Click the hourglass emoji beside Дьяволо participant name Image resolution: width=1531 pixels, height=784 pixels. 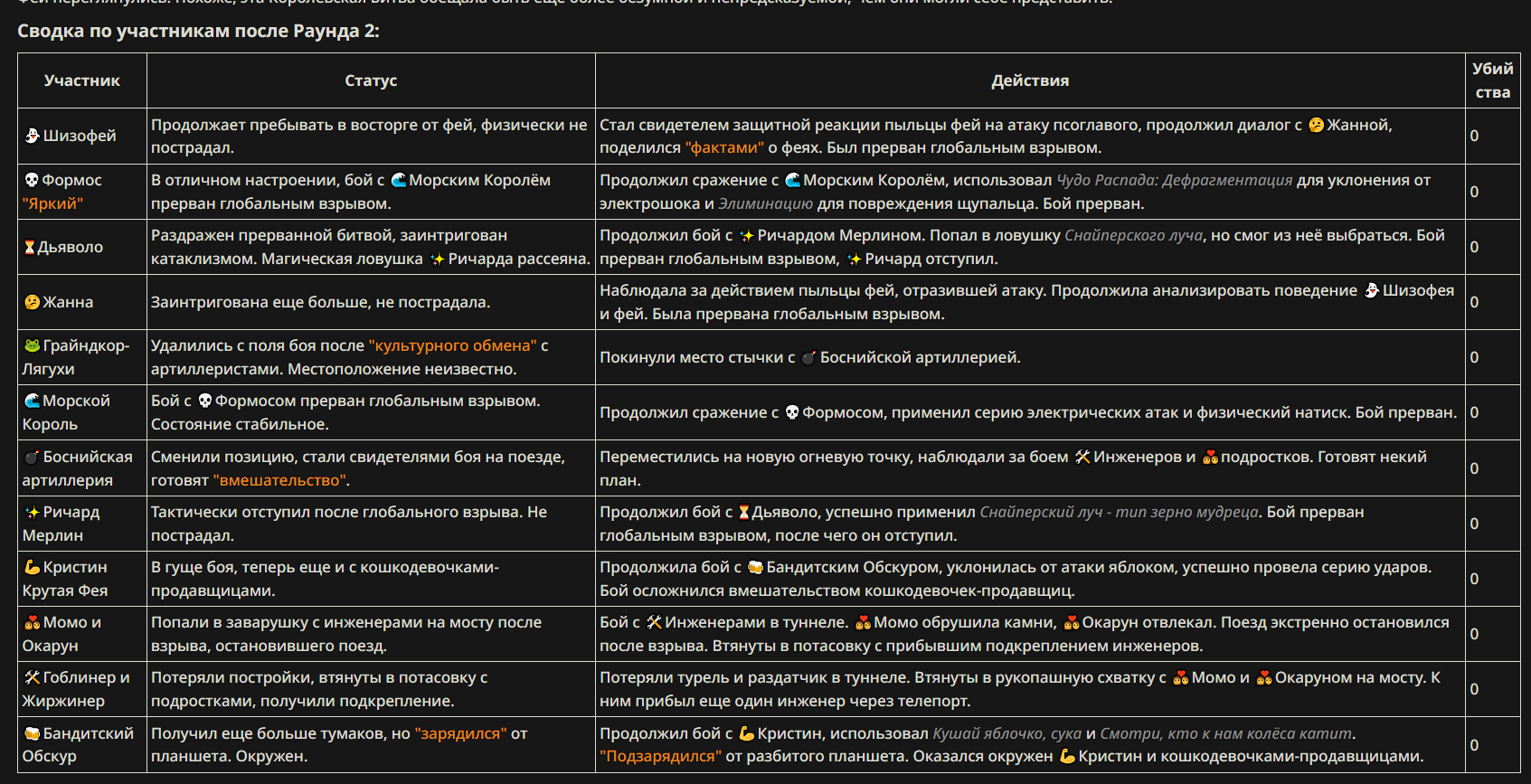coord(30,247)
